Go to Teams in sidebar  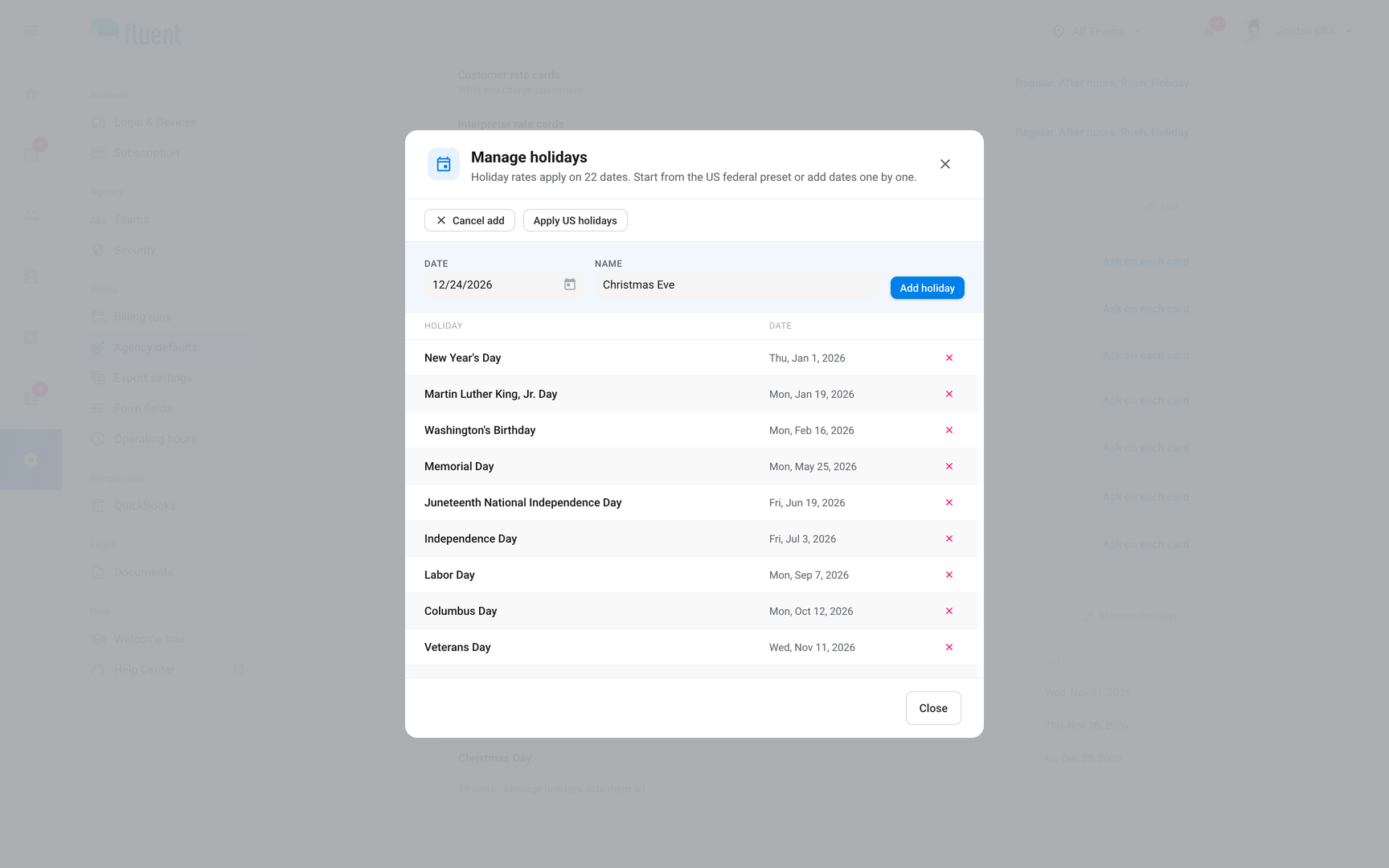[x=131, y=219]
